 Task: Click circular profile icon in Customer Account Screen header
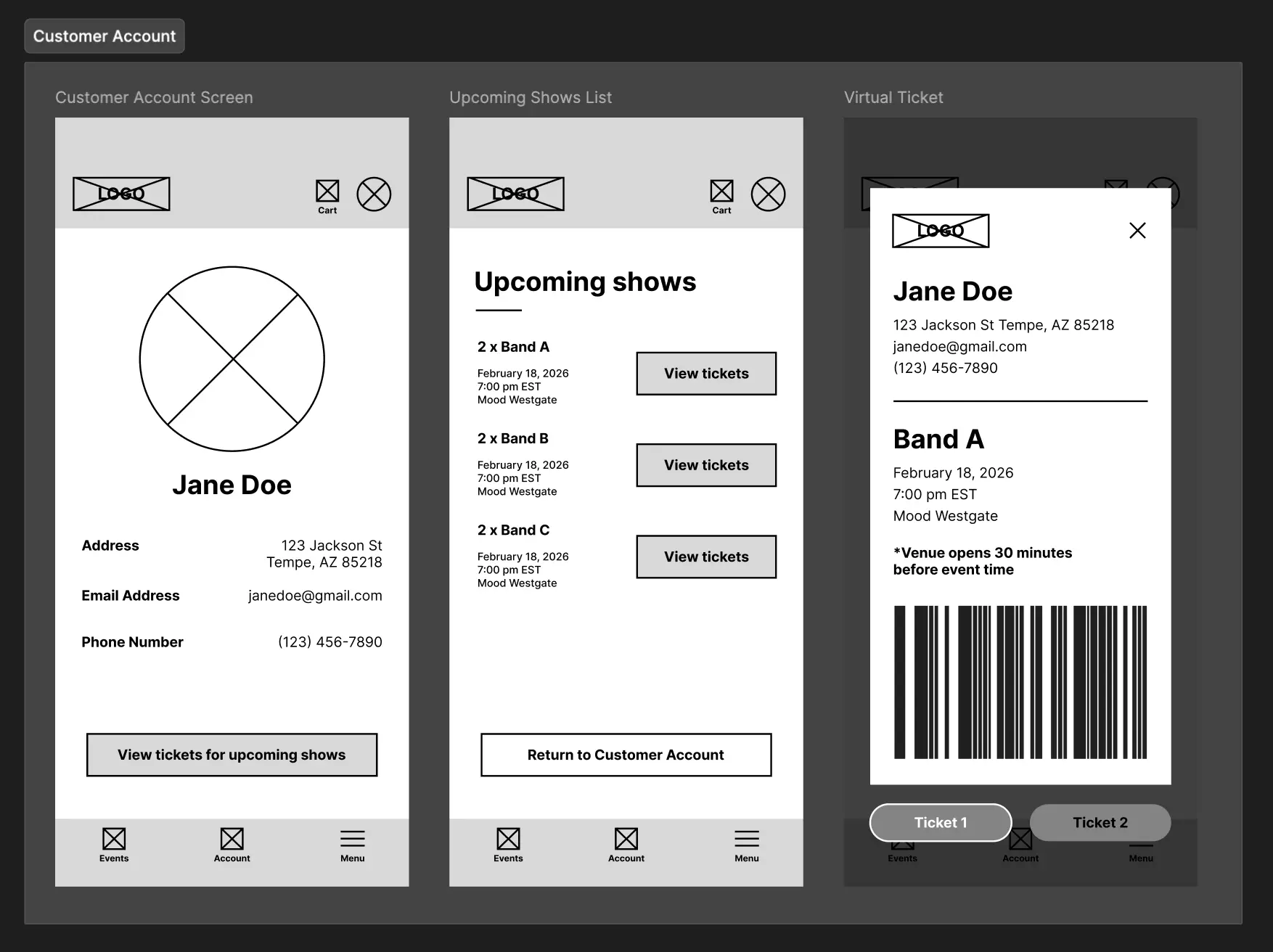(x=374, y=194)
